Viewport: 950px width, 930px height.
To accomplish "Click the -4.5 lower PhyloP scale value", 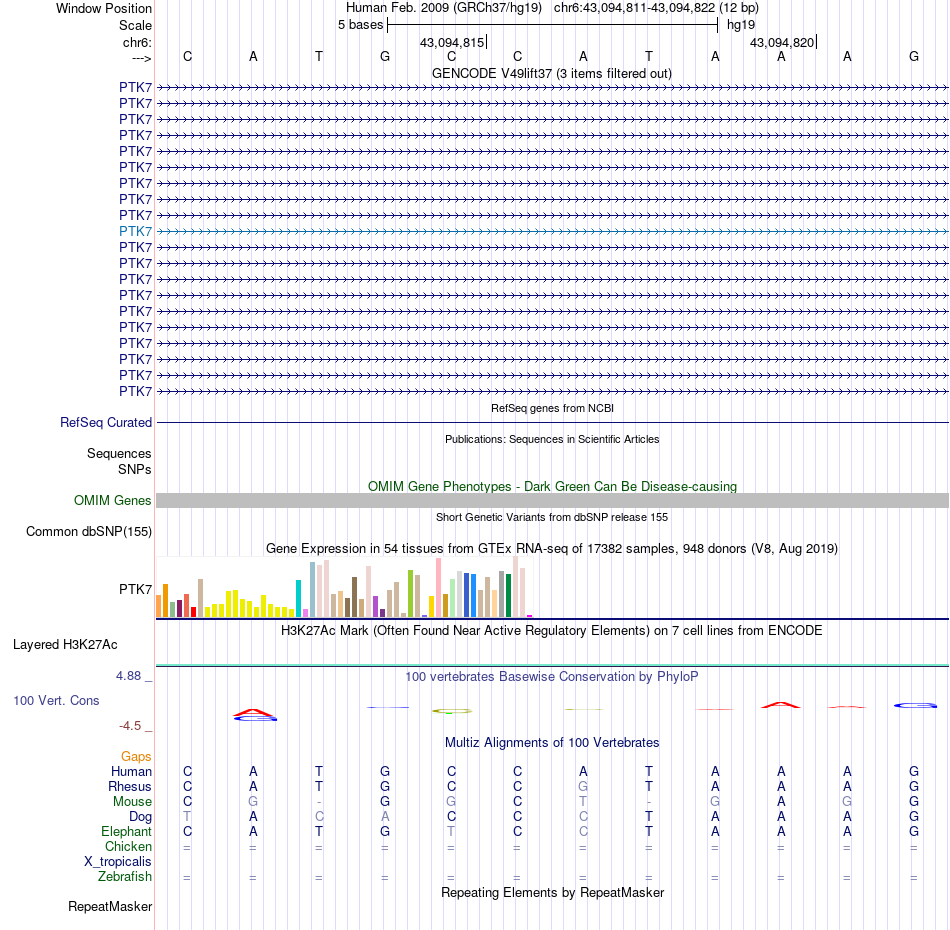I will point(130,726).
